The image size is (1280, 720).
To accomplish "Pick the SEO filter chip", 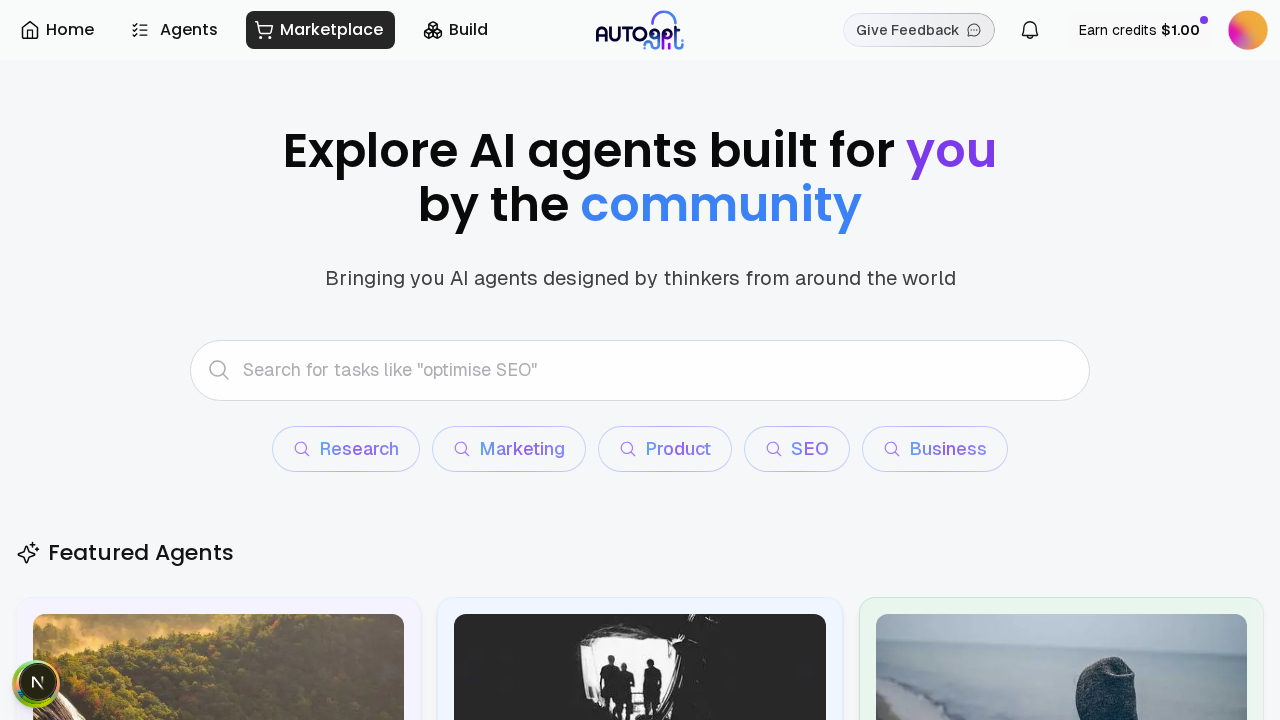I will [x=797, y=449].
